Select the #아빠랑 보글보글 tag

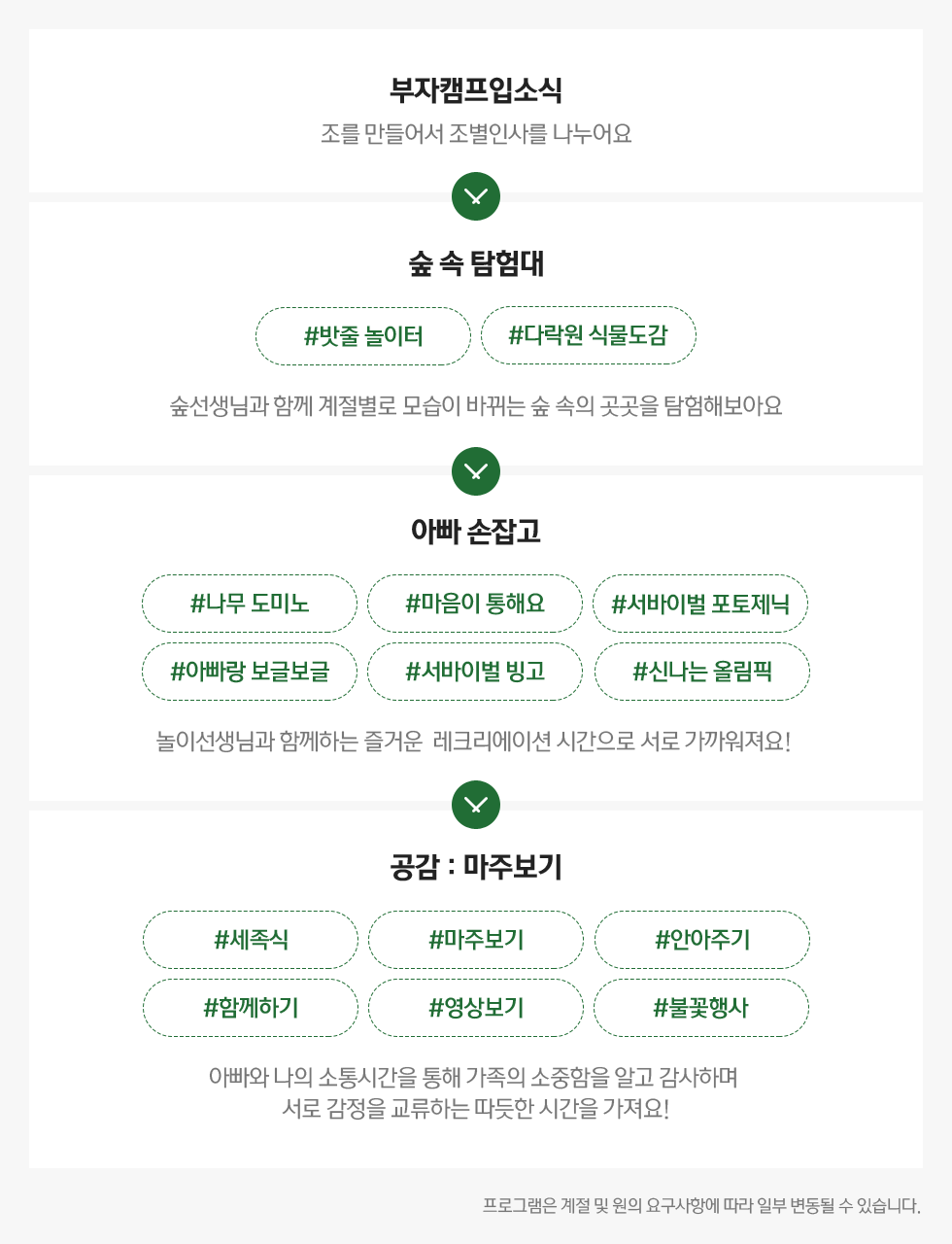click(250, 672)
